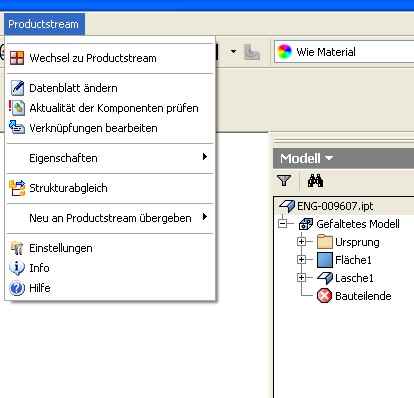Click the greyed-out bend toolbar icon
This screenshot has width=414, height=398.
pos(252,52)
